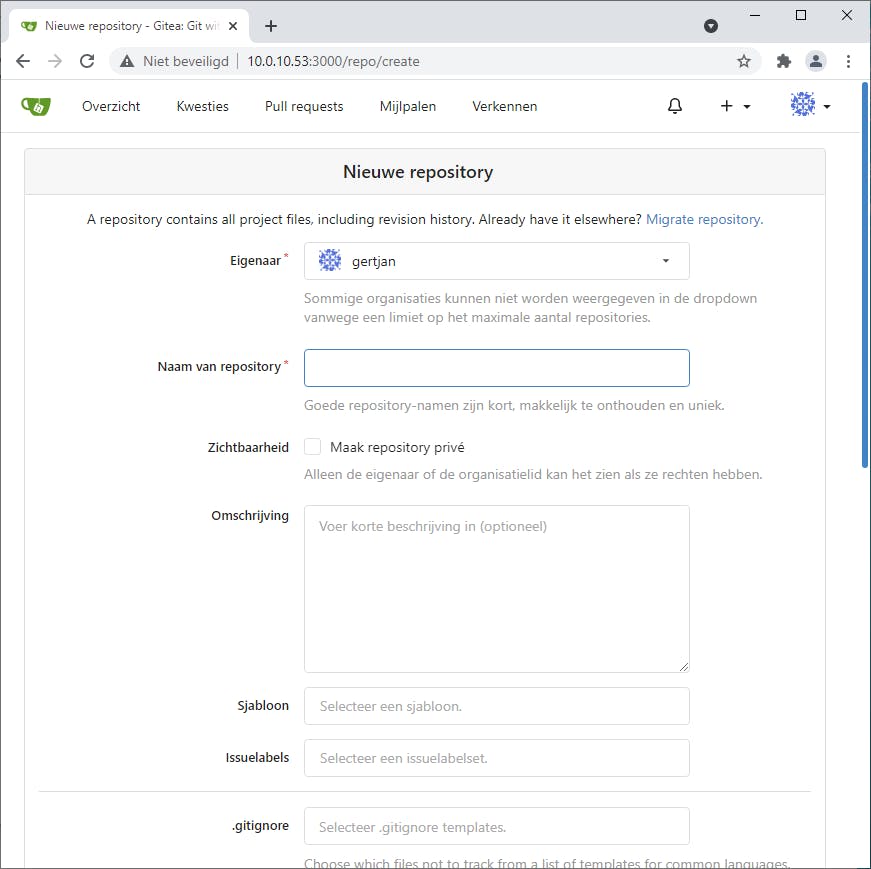Enable Maak repository privé
Viewport: 871px width, 869px height.
point(311,446)
